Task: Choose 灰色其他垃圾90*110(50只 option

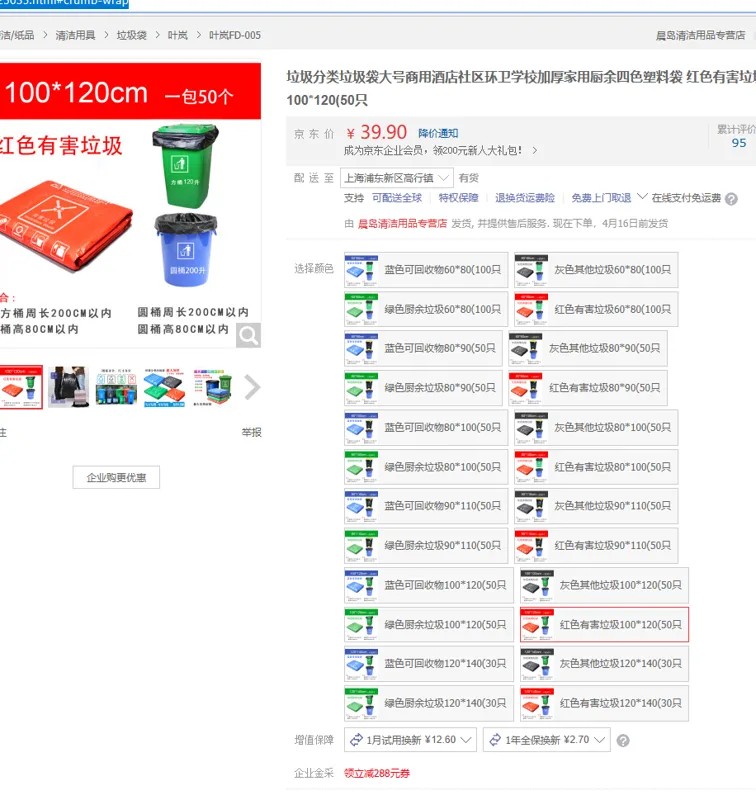Action: tap(596, 506)
